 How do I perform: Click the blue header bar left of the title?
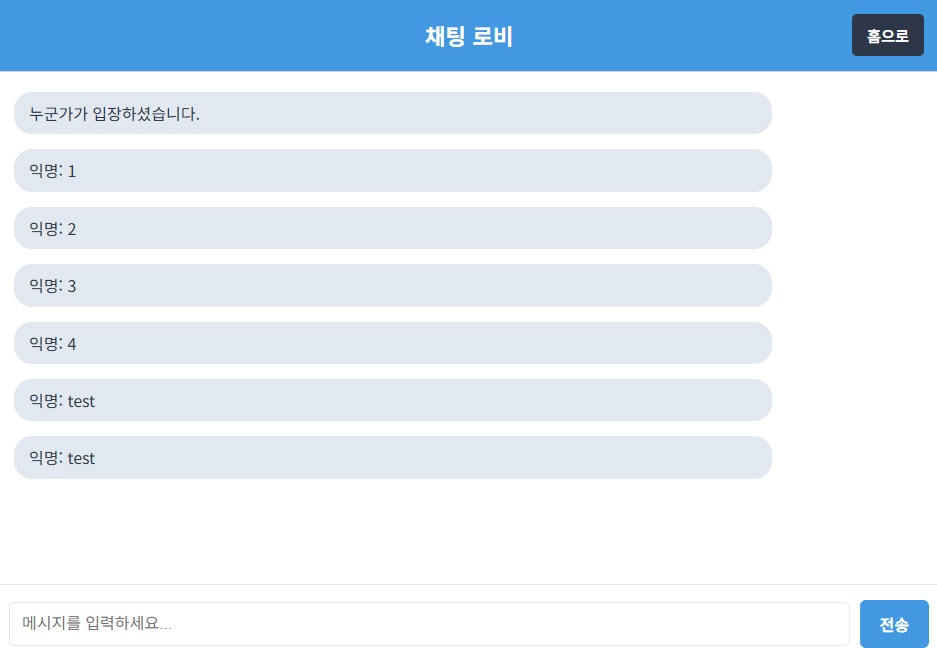pos(209,35)
